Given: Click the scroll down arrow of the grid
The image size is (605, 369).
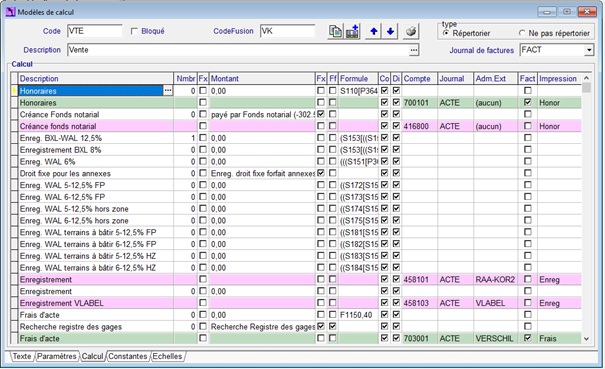Looking at the screenshot, I should [586, 339].
